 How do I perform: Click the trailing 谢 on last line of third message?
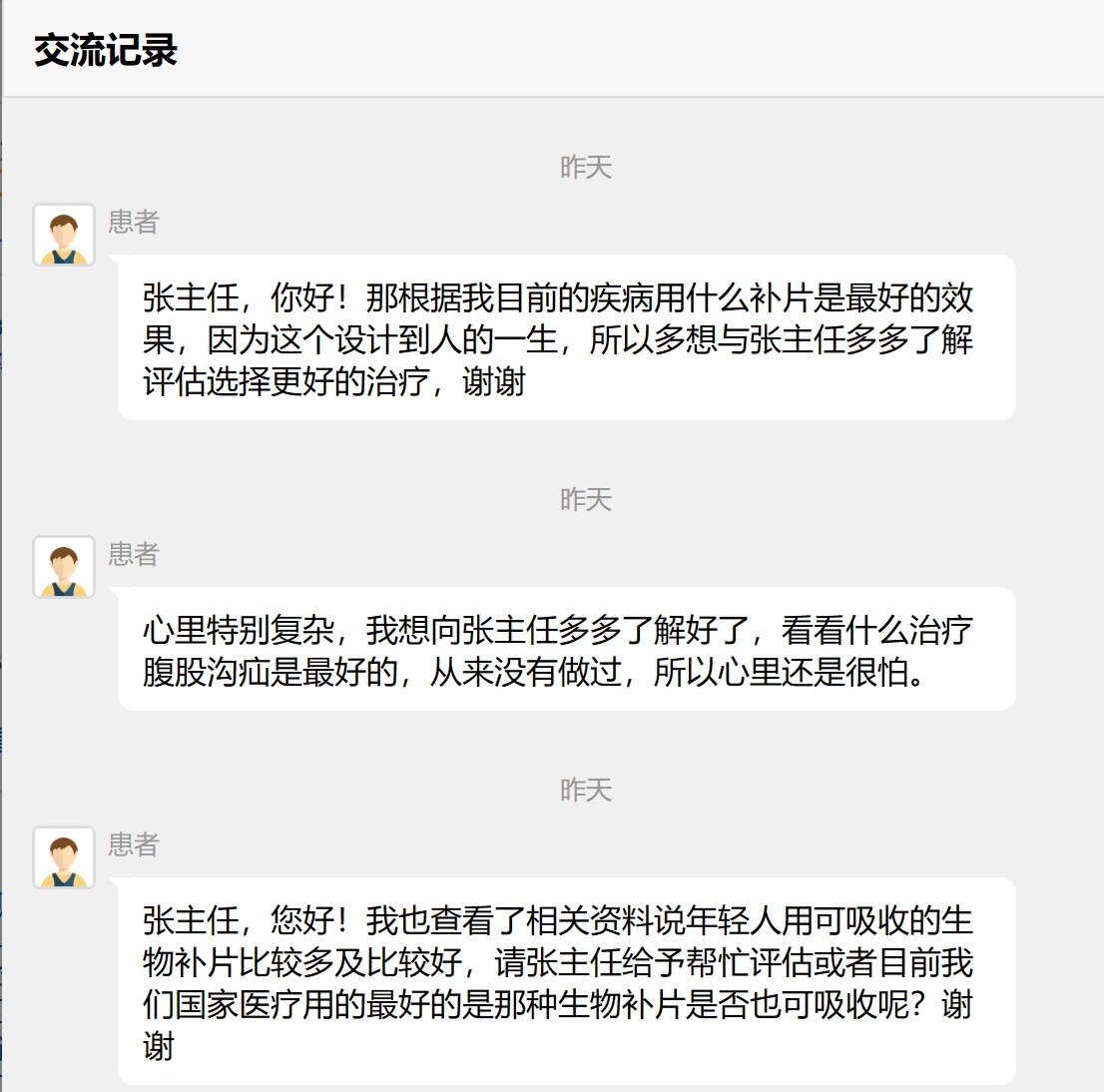click(159, 1046)
